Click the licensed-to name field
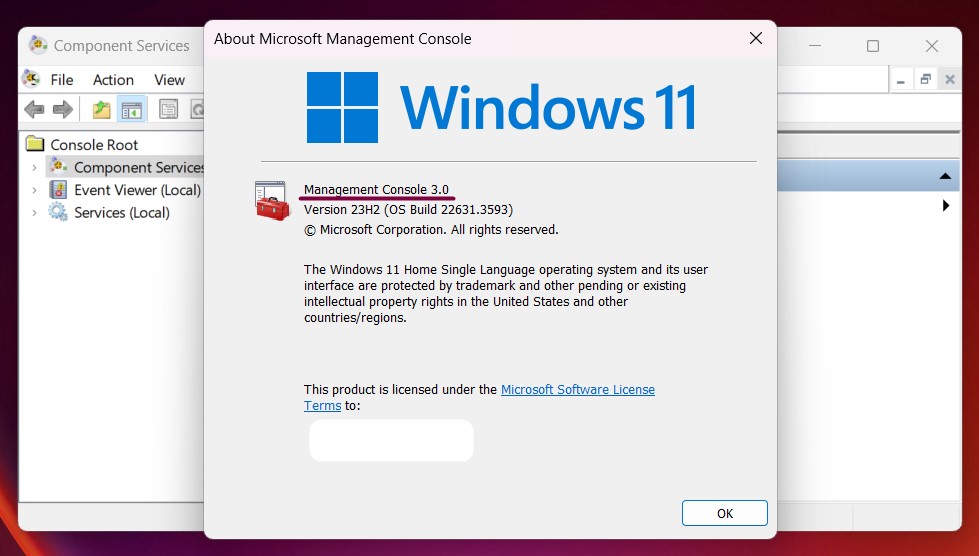Screen dimensions: 979x556 tap(391, 441)
